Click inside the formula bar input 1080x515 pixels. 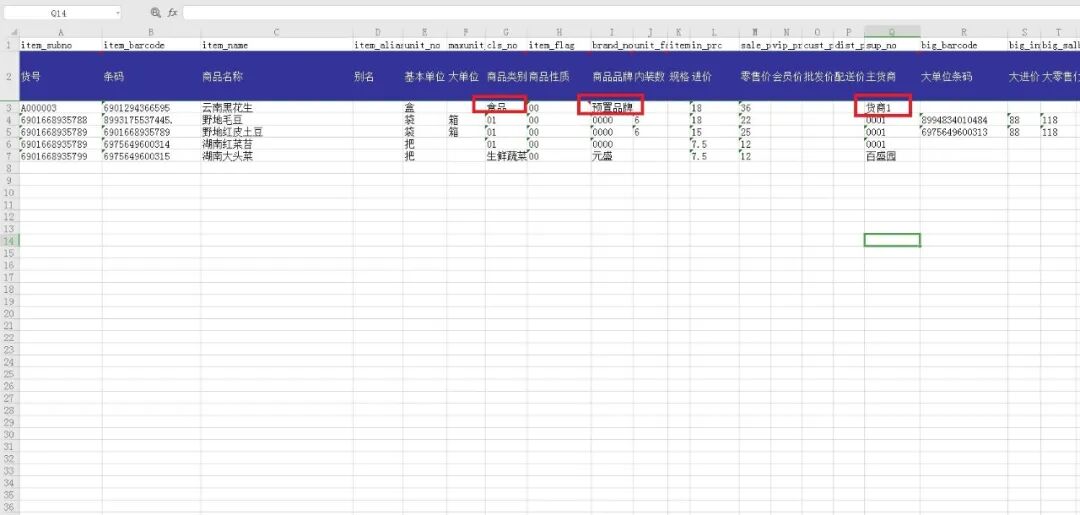click(600, 13)
